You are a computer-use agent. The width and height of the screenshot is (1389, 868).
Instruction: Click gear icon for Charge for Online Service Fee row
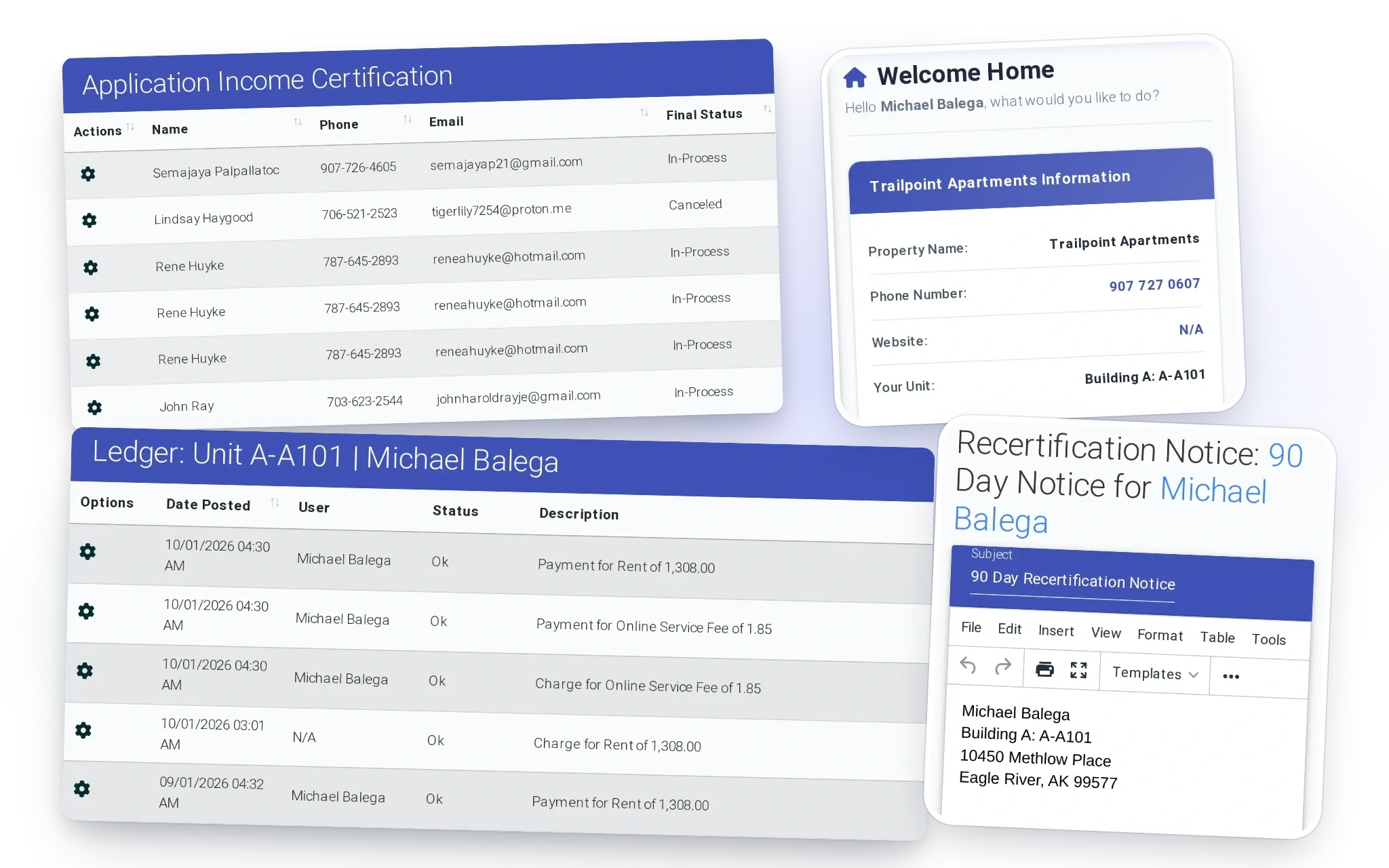pyautogui.click(x=85, y=671)
